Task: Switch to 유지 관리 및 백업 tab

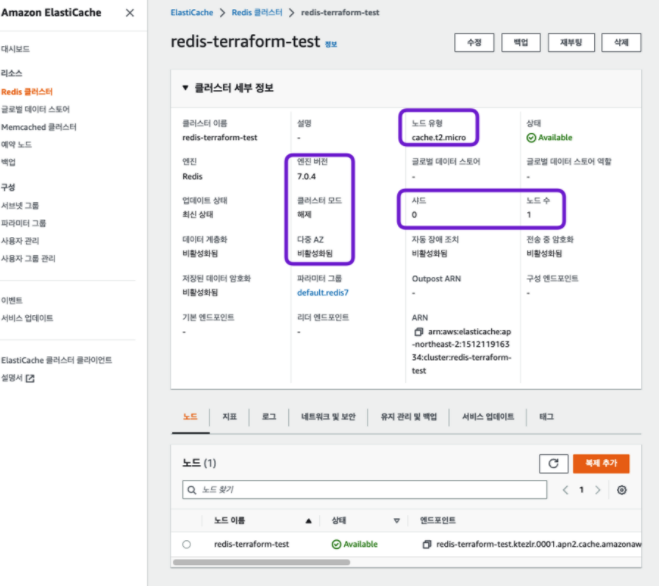Action: tap(409, 417)
